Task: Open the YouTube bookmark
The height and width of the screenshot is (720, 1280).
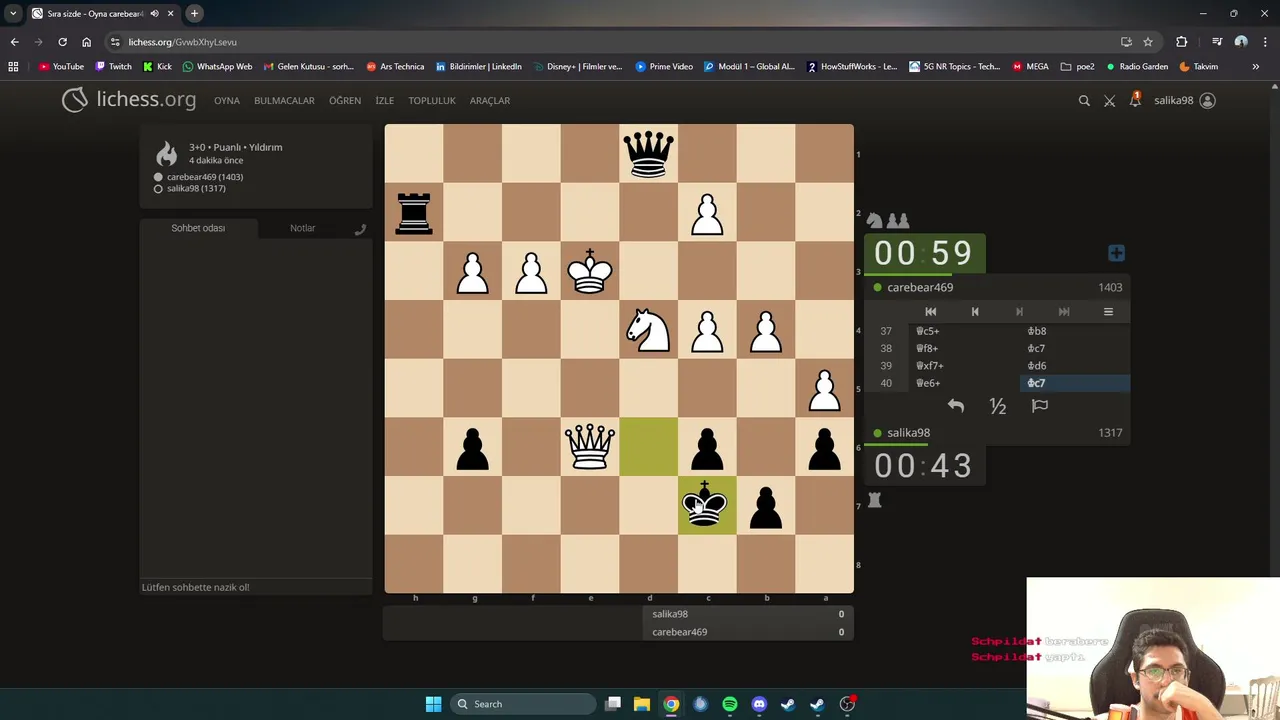Action: point(61,67)
